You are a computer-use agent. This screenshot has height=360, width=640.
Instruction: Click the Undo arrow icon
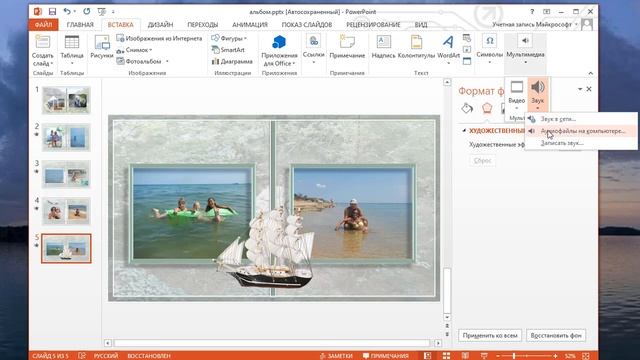coord(67,11)
